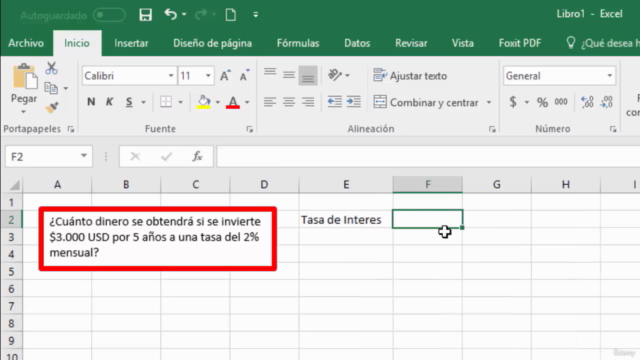Screen dimensions: 640x360
Task: Increase font size with the large A
Action: tap(225, 76)
